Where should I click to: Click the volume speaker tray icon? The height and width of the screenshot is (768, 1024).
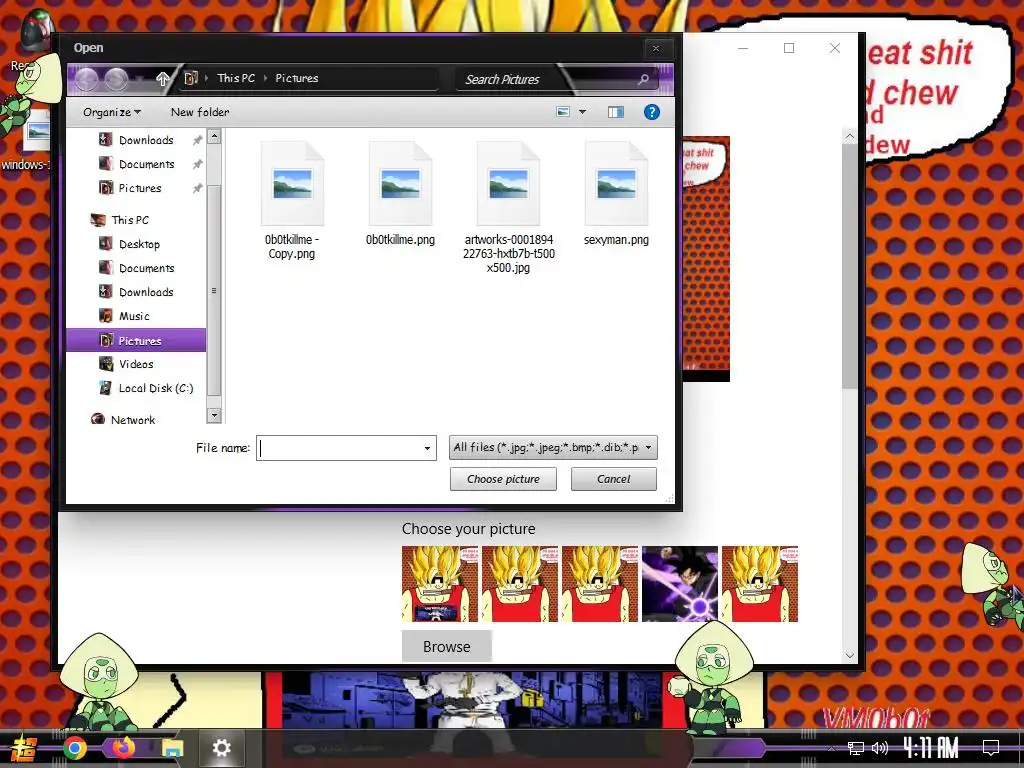[x=880, y=748]
